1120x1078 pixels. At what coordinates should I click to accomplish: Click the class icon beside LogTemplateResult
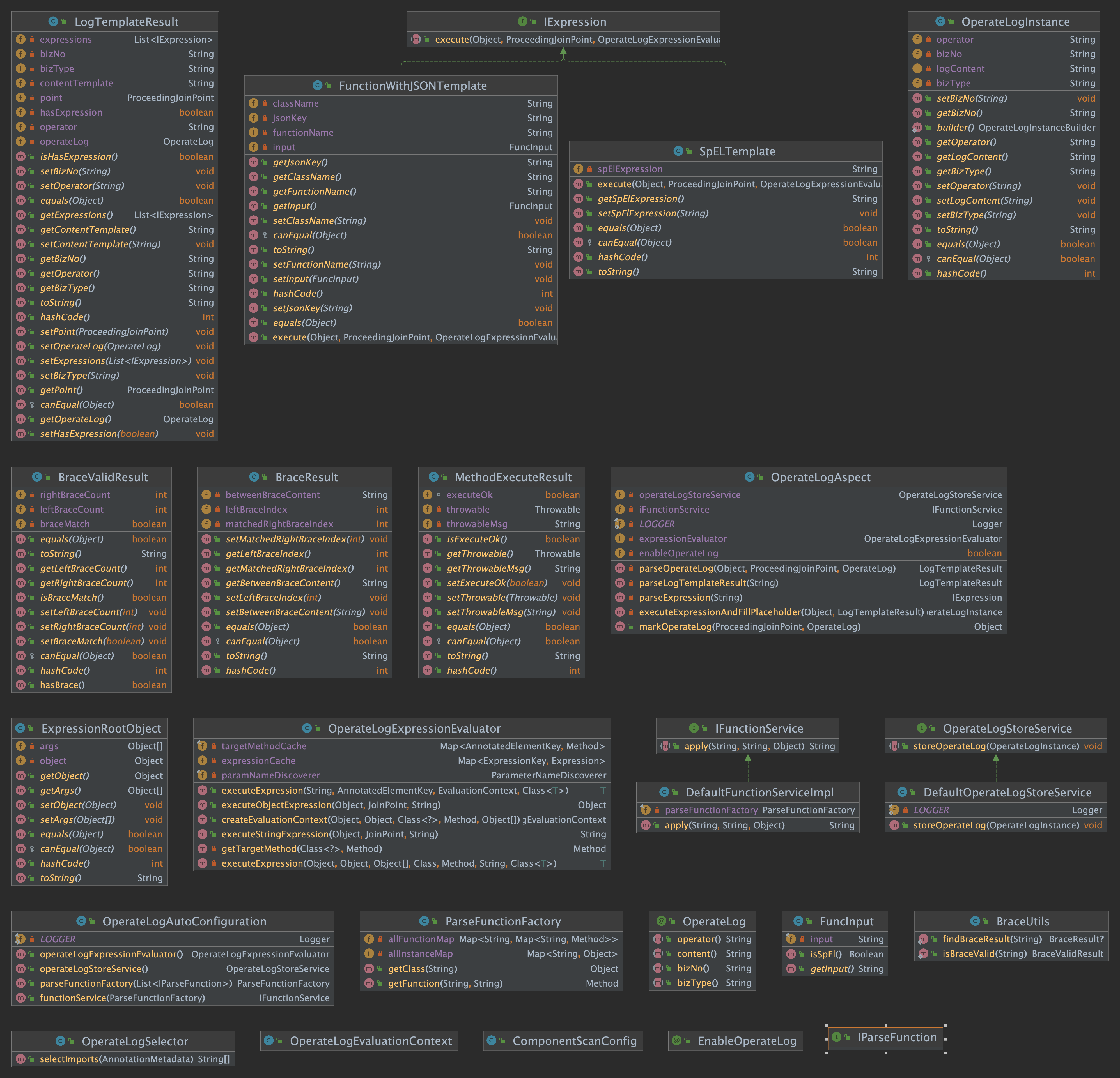point(53,22)
